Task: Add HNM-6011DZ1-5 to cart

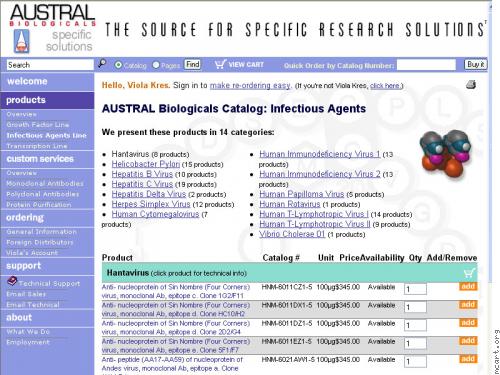Action: [468, 323]
